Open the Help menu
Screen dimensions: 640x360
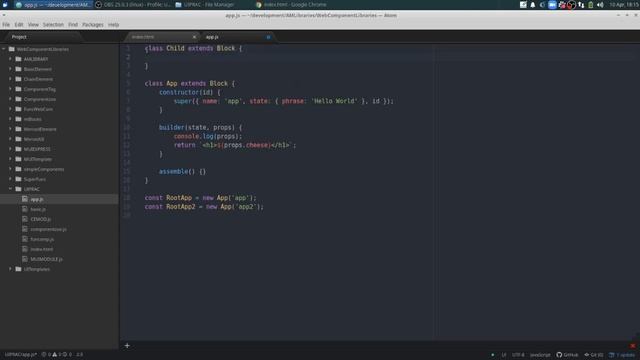[x=113, y=25]
